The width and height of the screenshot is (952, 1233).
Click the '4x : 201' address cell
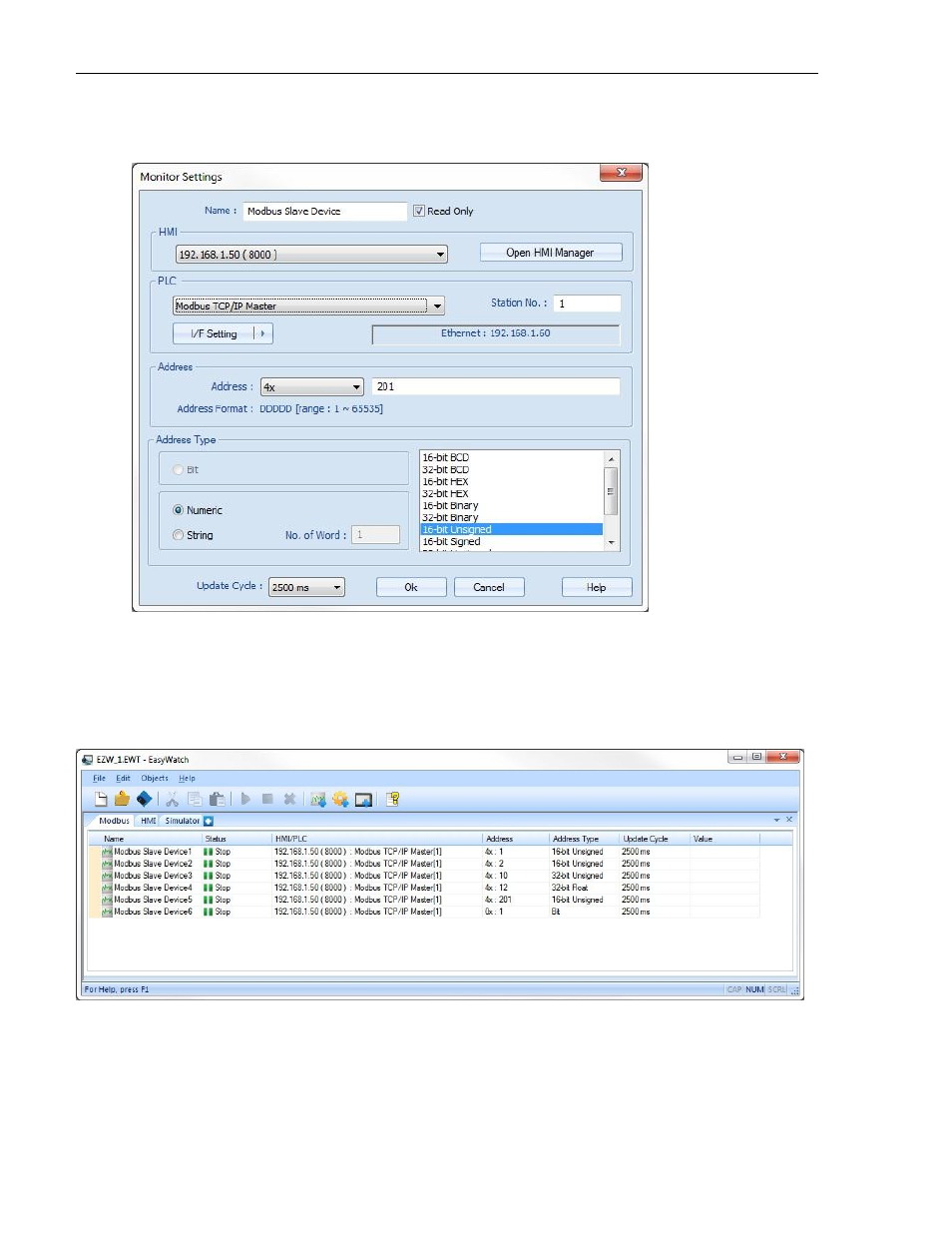point(516,900)
